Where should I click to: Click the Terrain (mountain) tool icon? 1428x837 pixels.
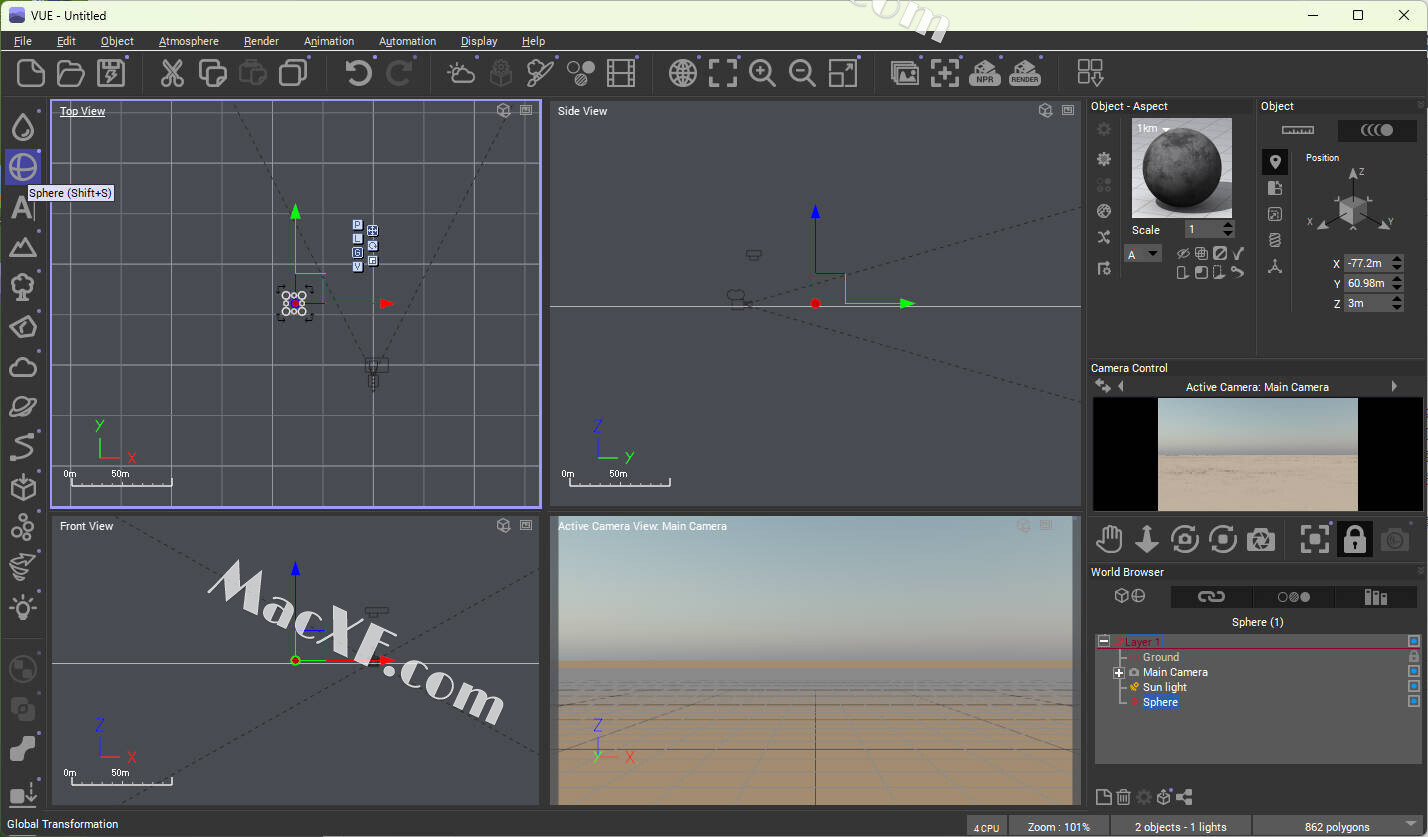22,247
